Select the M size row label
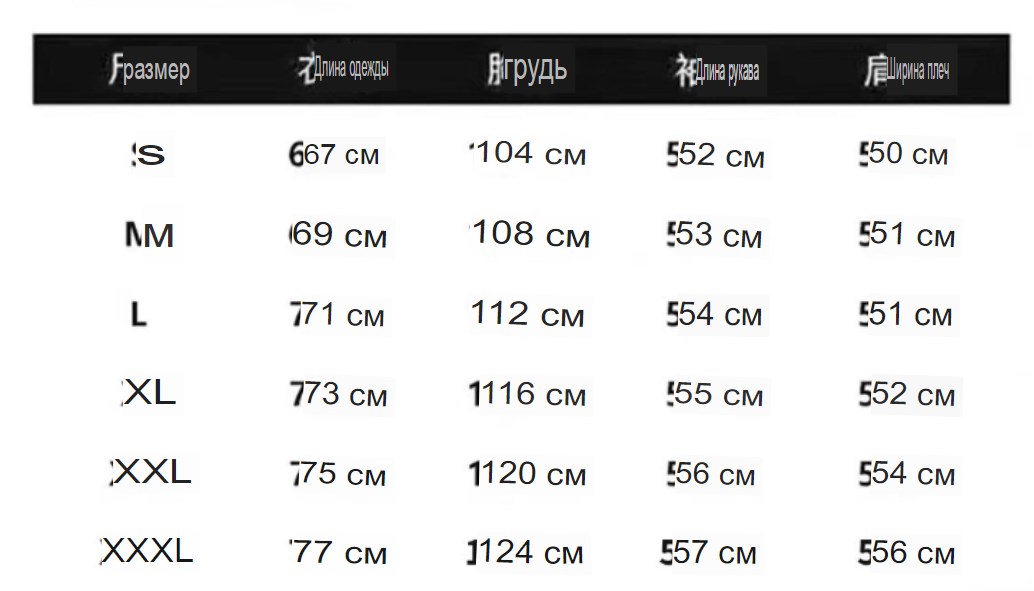1034x591 pixels. (x=150, y=235)
